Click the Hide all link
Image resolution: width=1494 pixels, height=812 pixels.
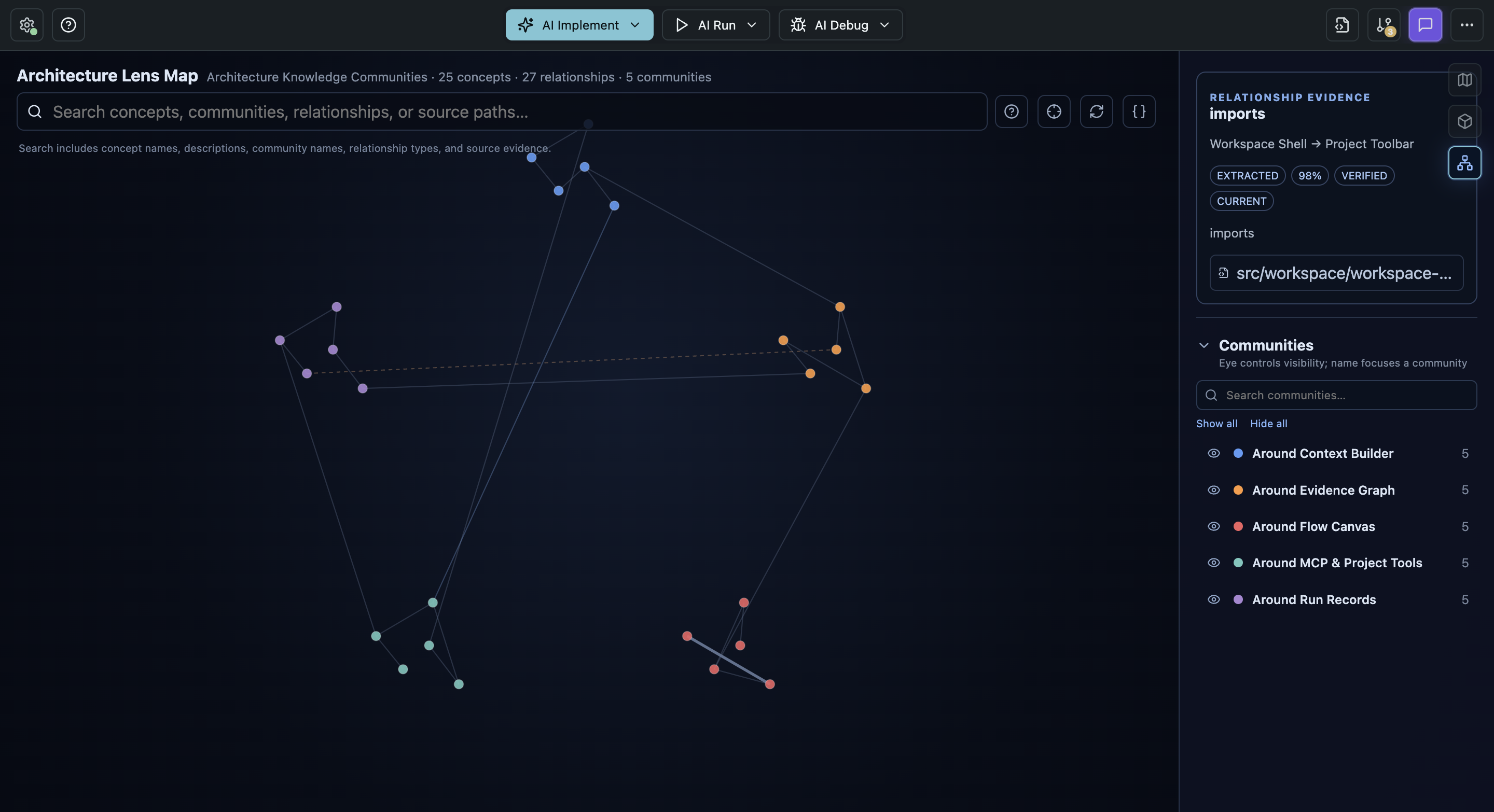point(1268,424)
